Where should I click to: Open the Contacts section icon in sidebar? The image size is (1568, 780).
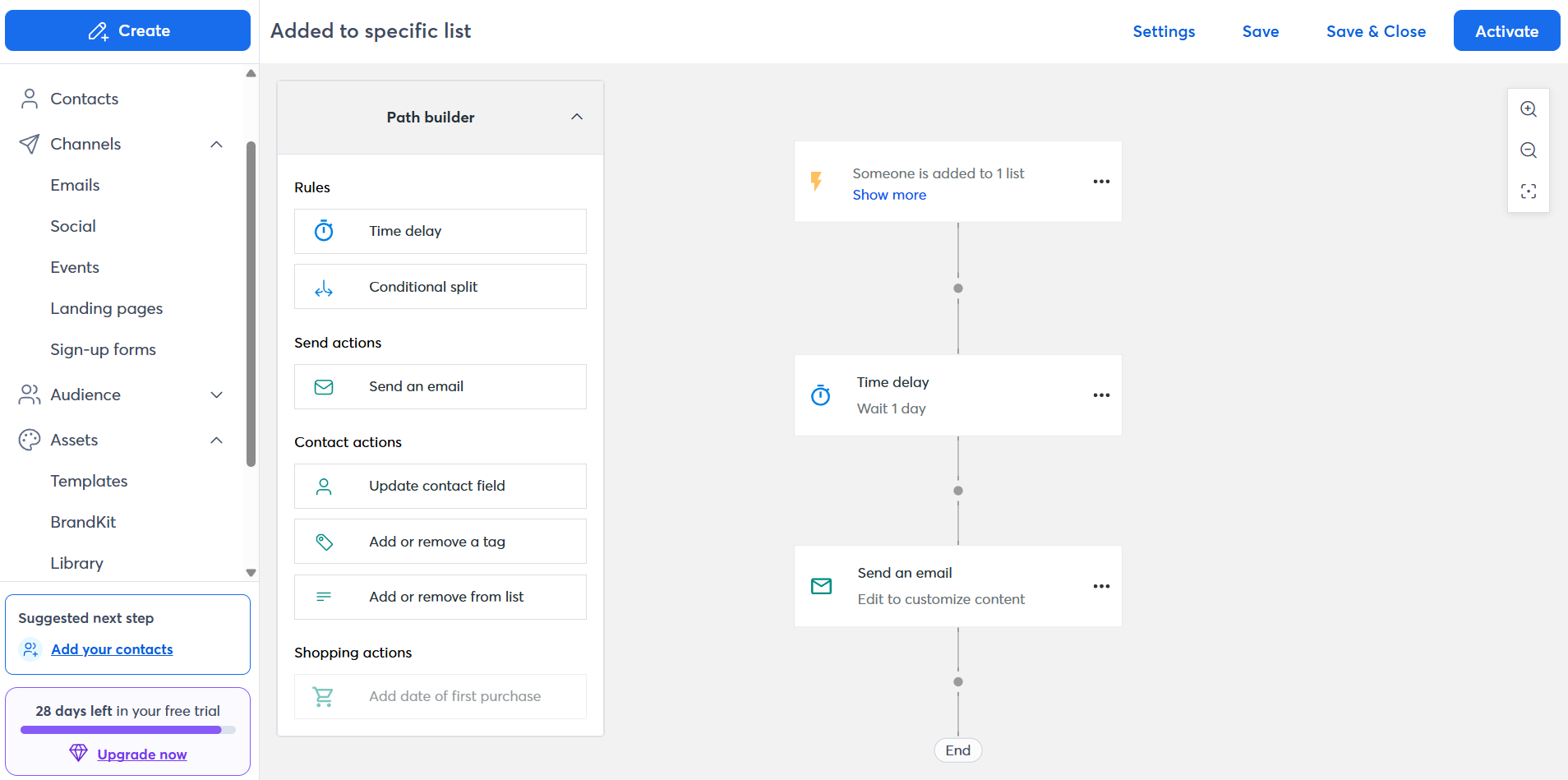tap(30, 99)
